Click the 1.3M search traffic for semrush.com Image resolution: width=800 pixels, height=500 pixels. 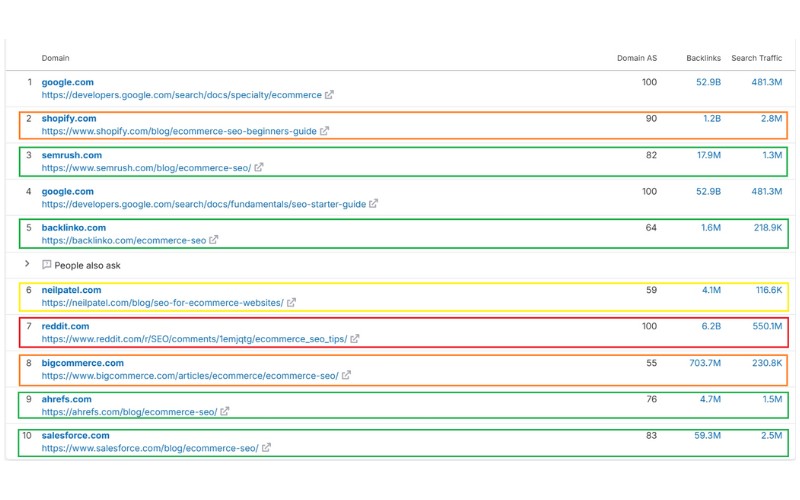tap(772, 155)
